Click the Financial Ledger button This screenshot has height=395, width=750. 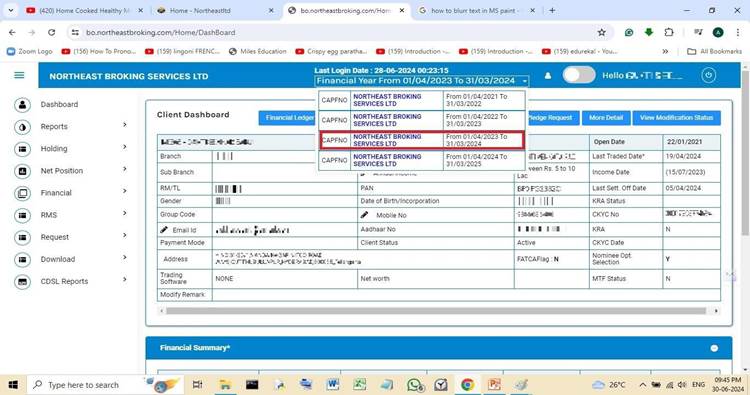pos(287,118)
